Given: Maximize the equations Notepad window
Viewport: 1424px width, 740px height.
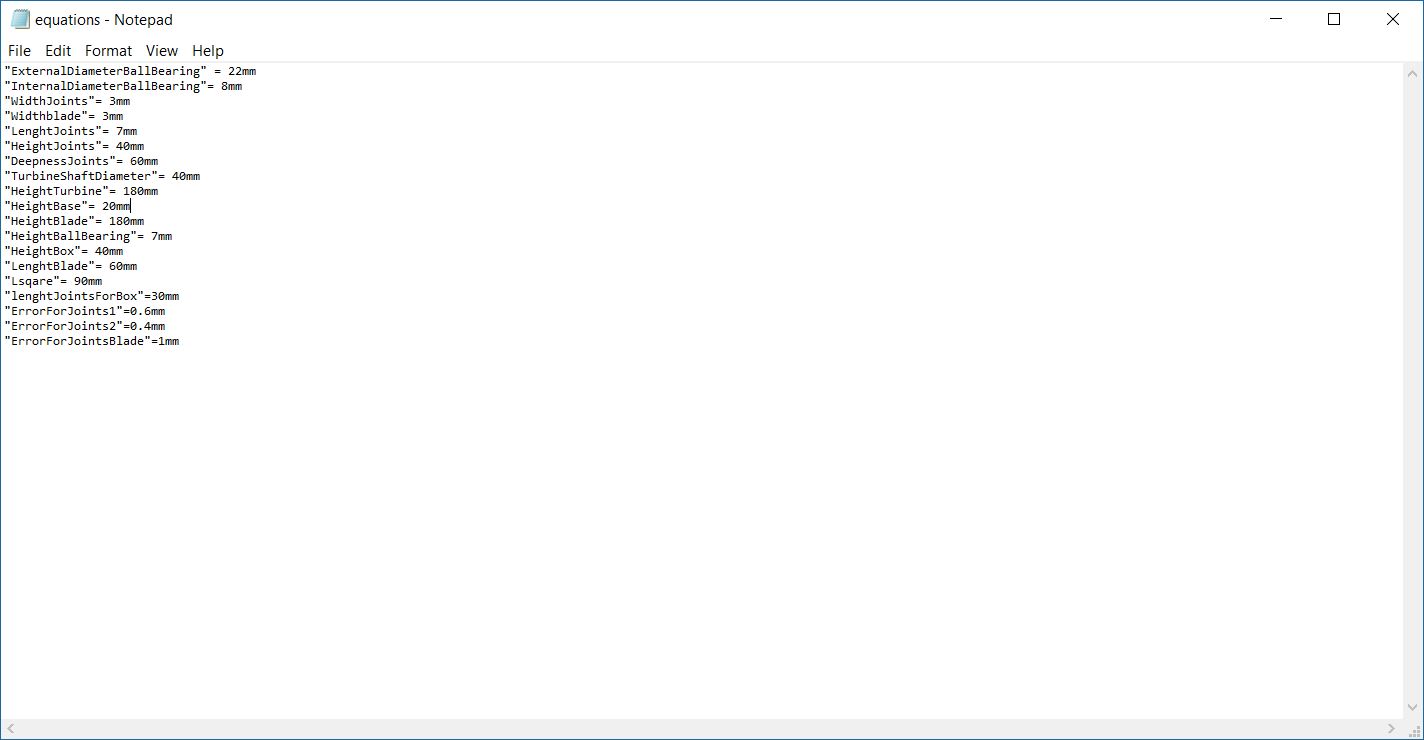Looking at the screenshot, I should point(1334,20).
